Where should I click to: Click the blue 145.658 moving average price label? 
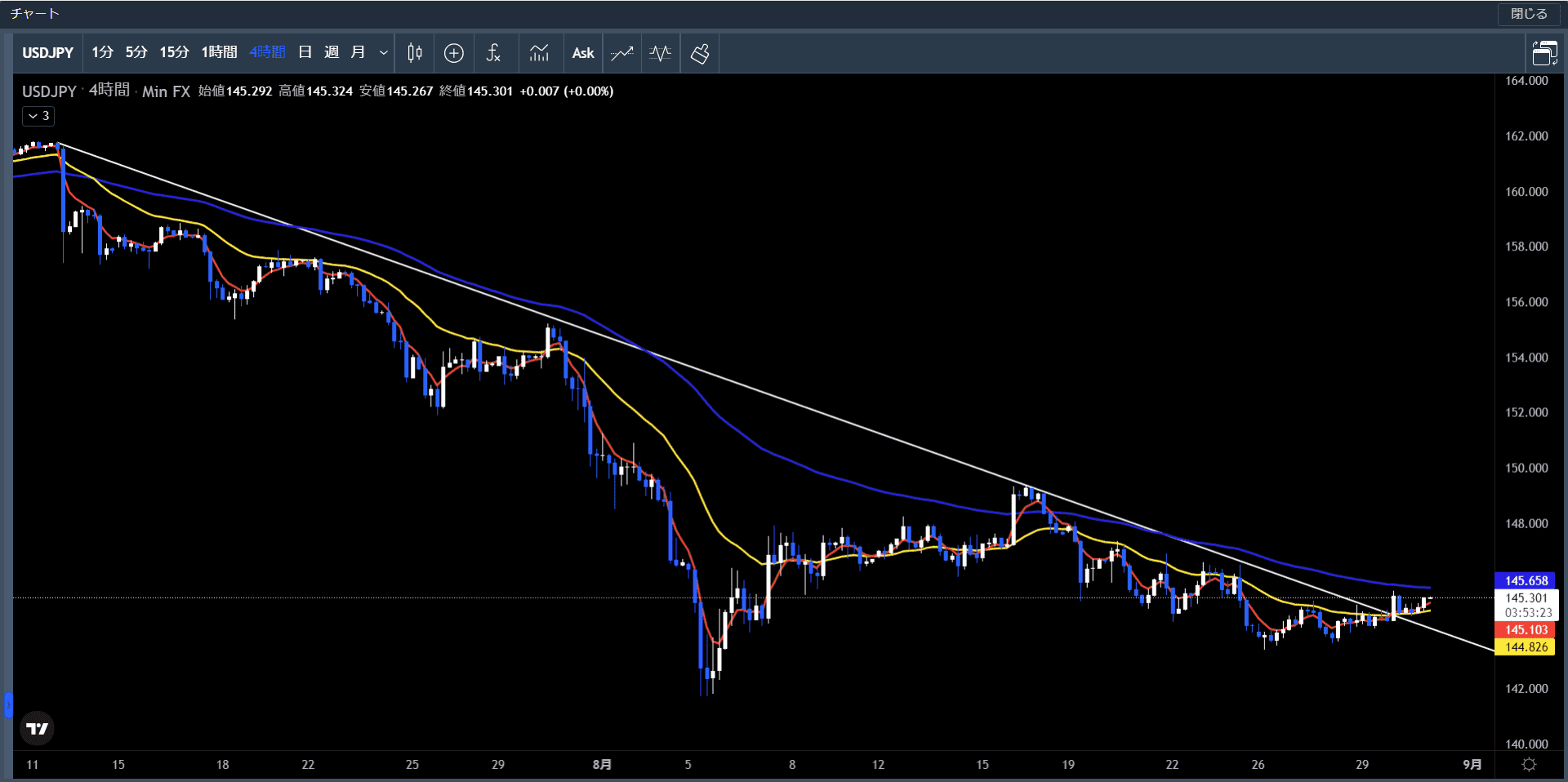(x=1526, y=580)
